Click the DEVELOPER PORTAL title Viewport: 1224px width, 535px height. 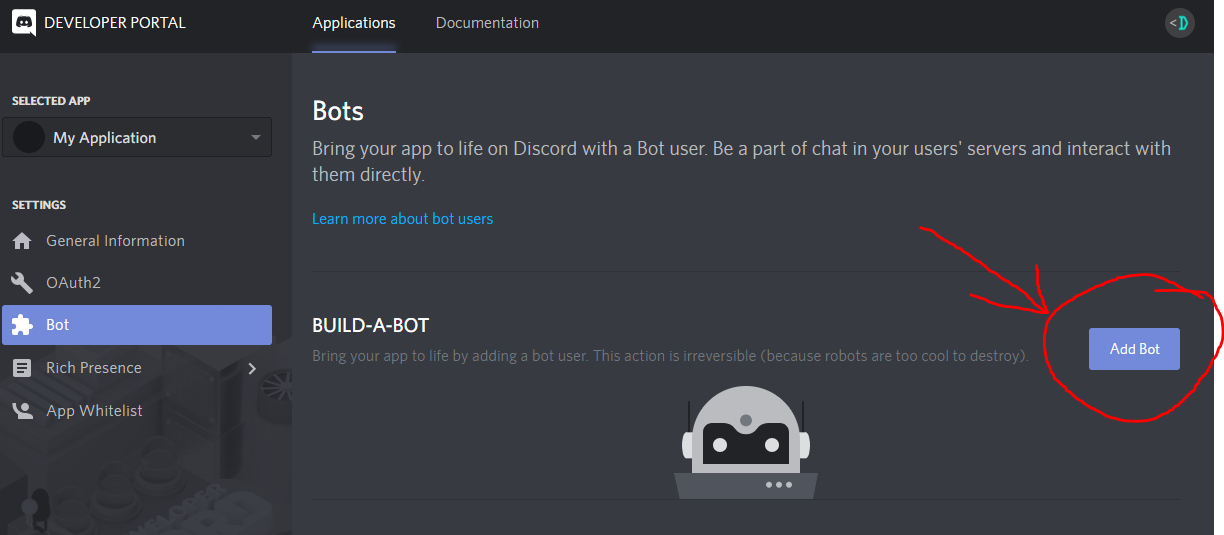point(115,22)
